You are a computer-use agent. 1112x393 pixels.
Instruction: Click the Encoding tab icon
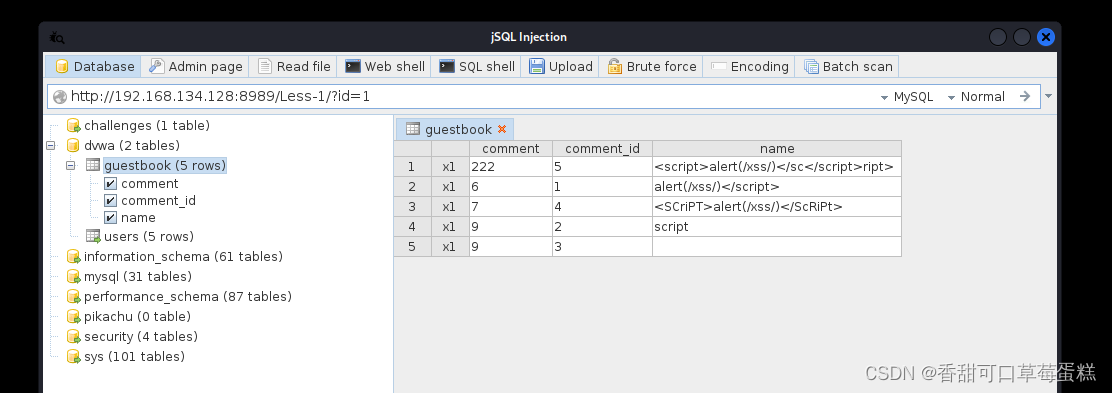coord(718,67)
